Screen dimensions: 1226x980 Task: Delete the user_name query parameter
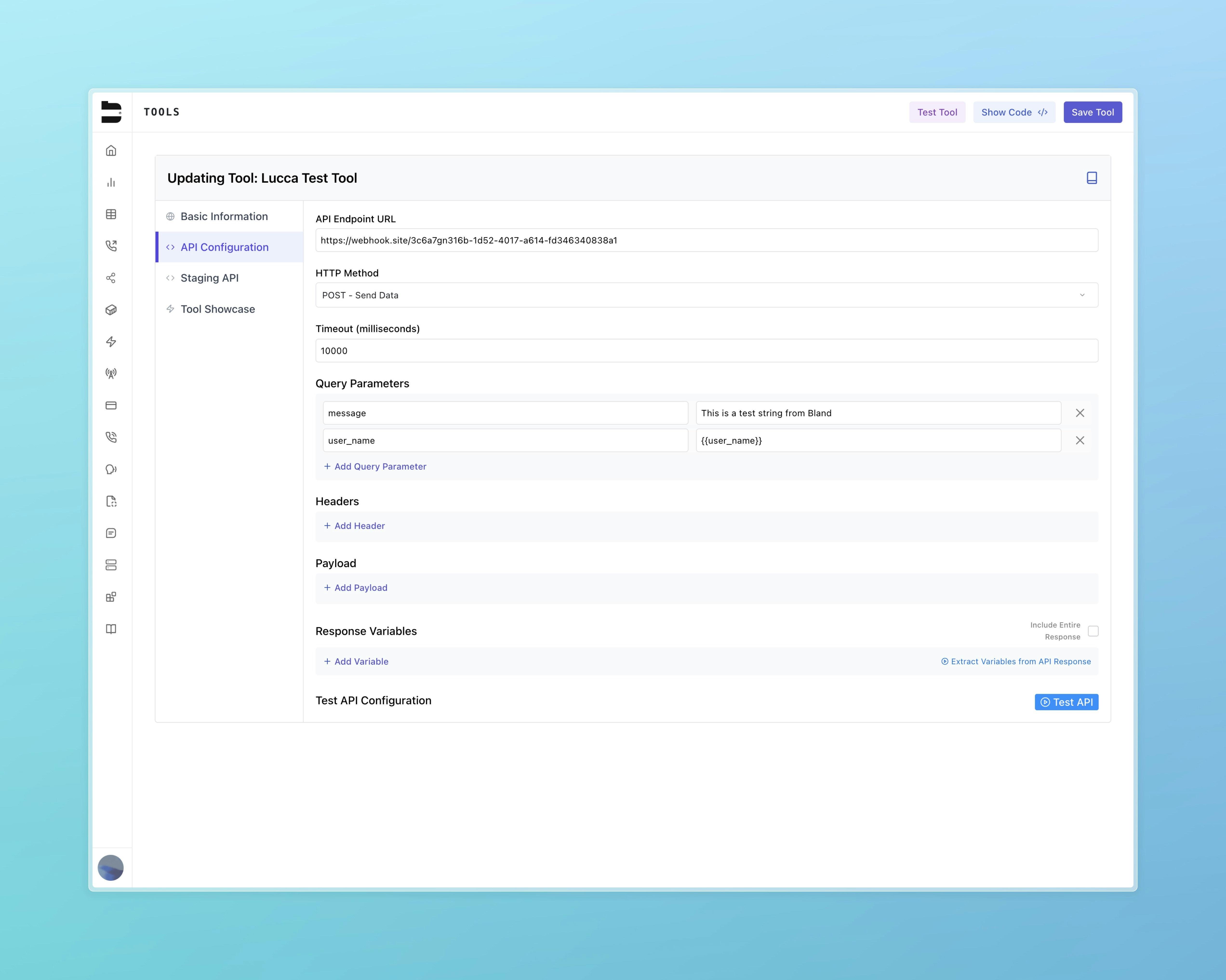click(1079, 440)
